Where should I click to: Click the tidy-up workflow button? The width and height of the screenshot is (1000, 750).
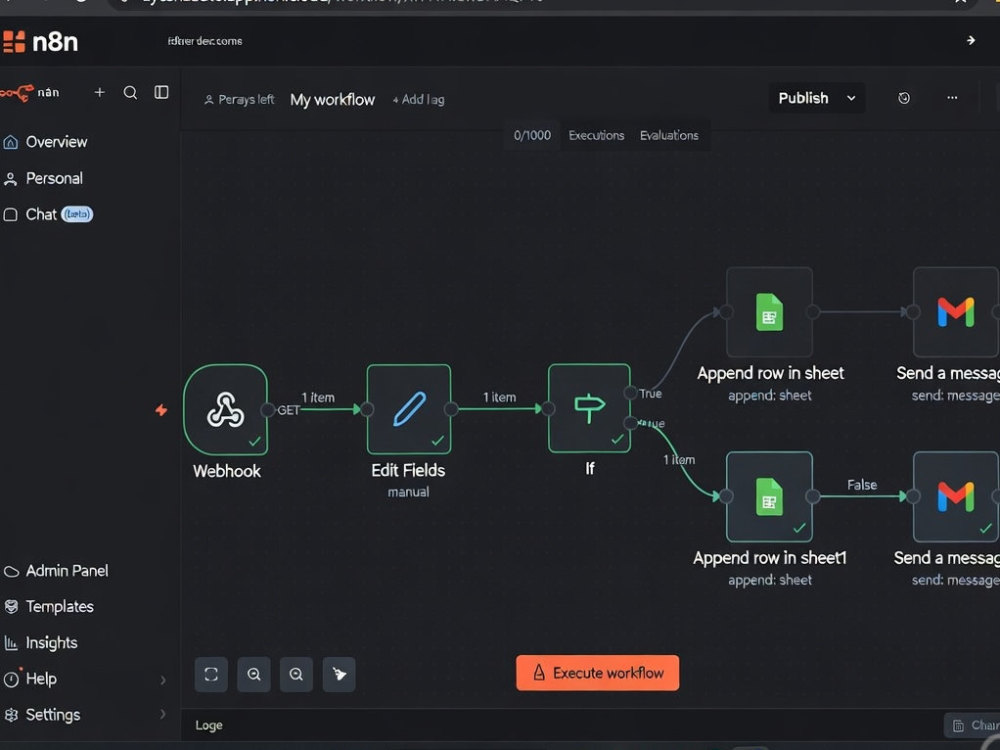[x=339, y=674]
